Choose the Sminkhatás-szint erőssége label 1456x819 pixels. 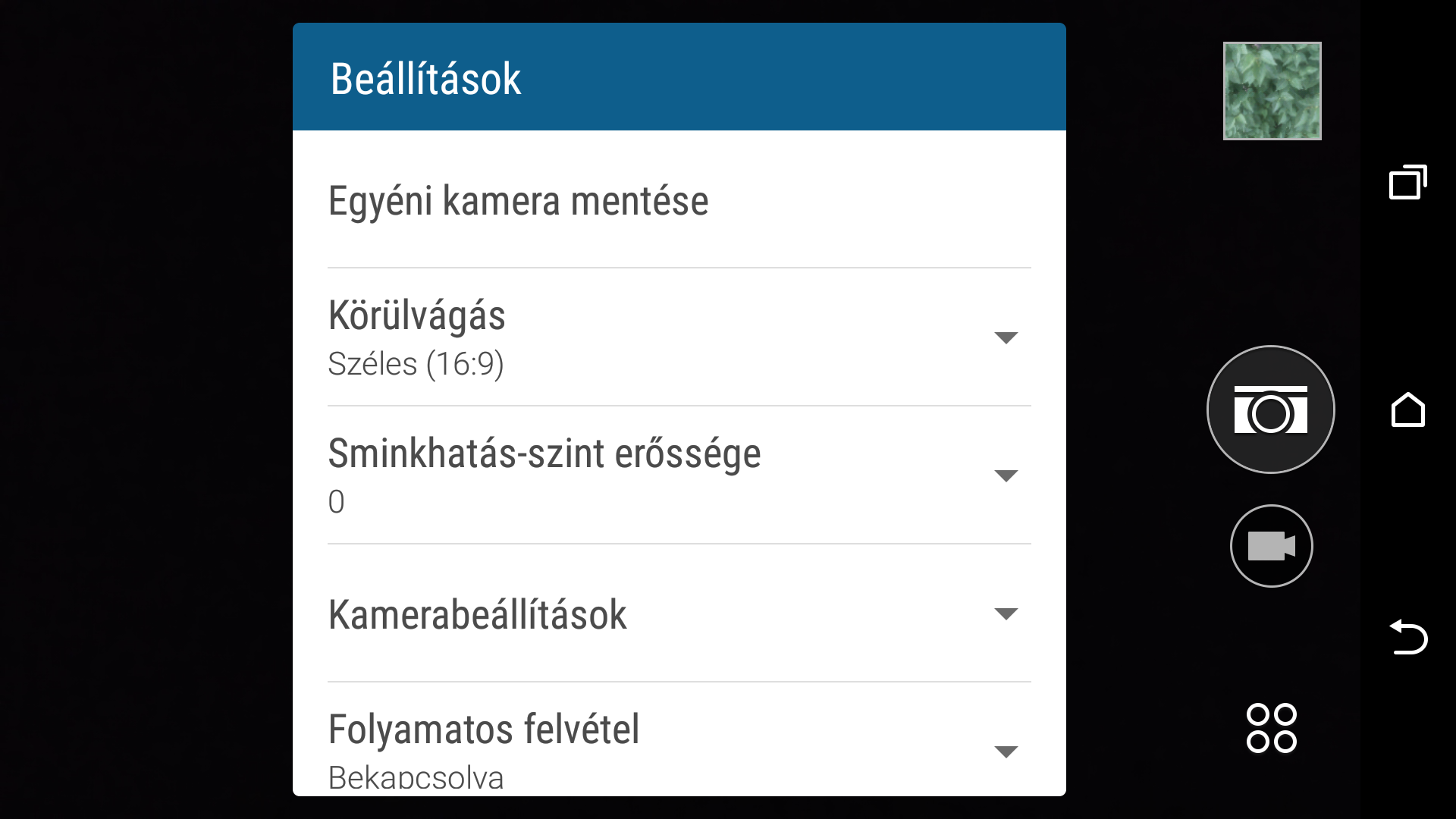544,453
